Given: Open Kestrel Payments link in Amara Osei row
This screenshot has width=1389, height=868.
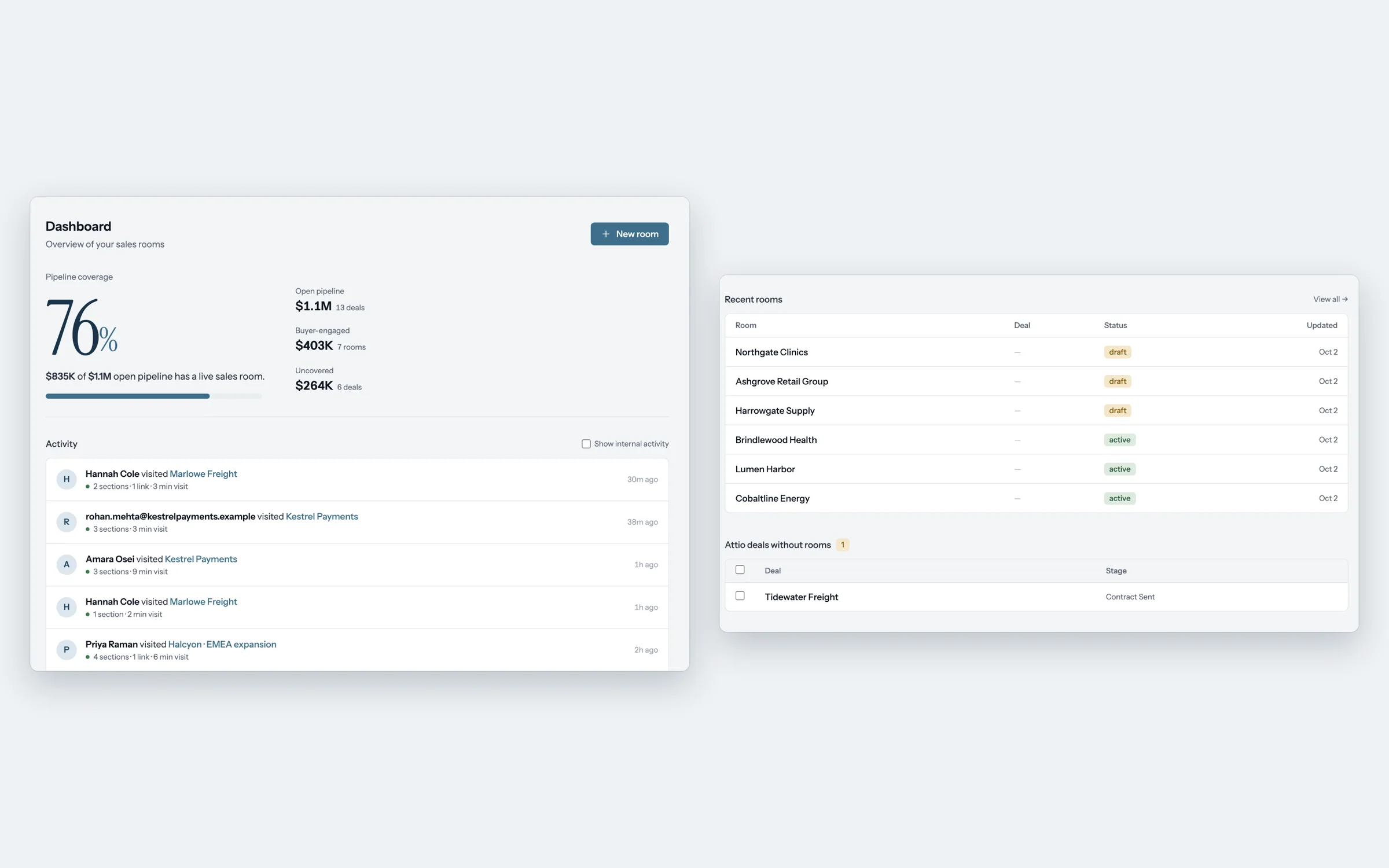Looking at the screenshot, I should 201,559.
